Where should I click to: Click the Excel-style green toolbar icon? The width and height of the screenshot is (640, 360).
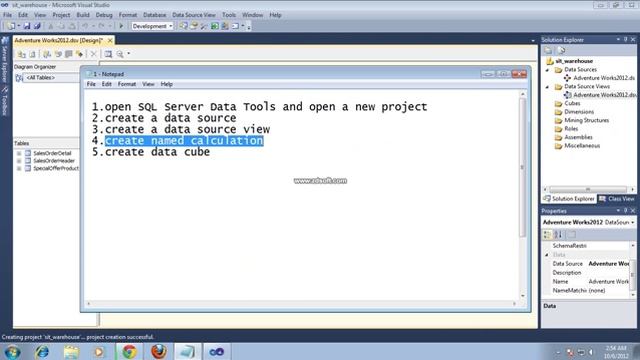click(215, 26)
